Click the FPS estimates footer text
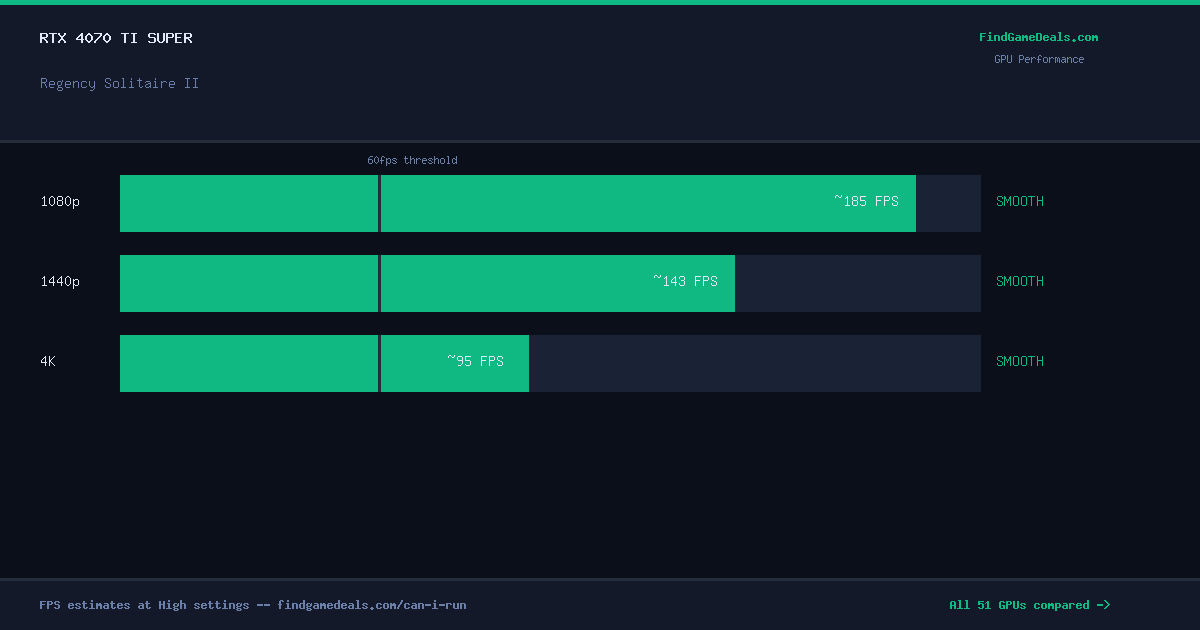This screenshot has height=630, width=1200. 253,605
